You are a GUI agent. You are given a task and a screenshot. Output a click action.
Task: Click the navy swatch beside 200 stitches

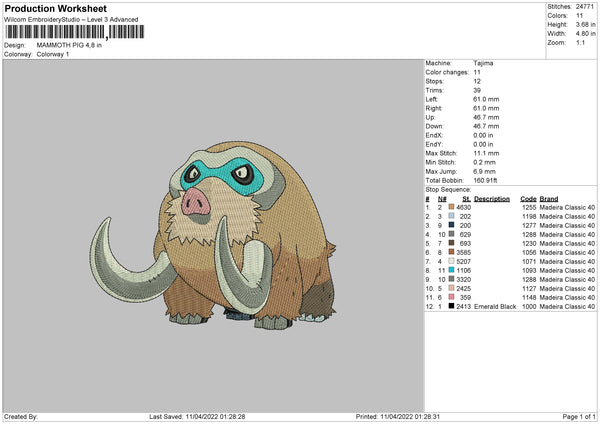[451, 225]
